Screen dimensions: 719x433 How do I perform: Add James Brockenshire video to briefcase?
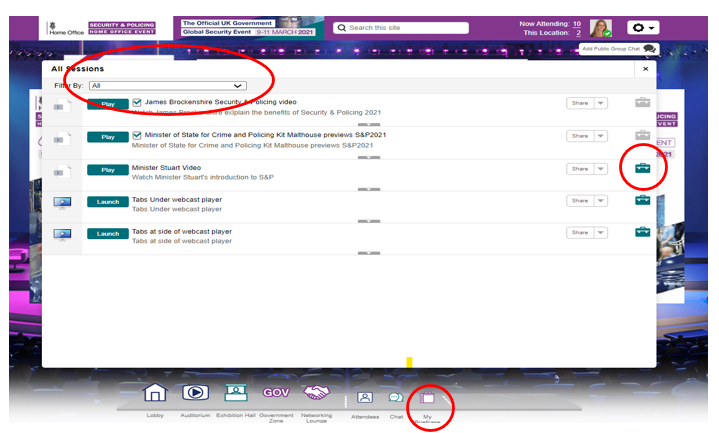[642, 102]
